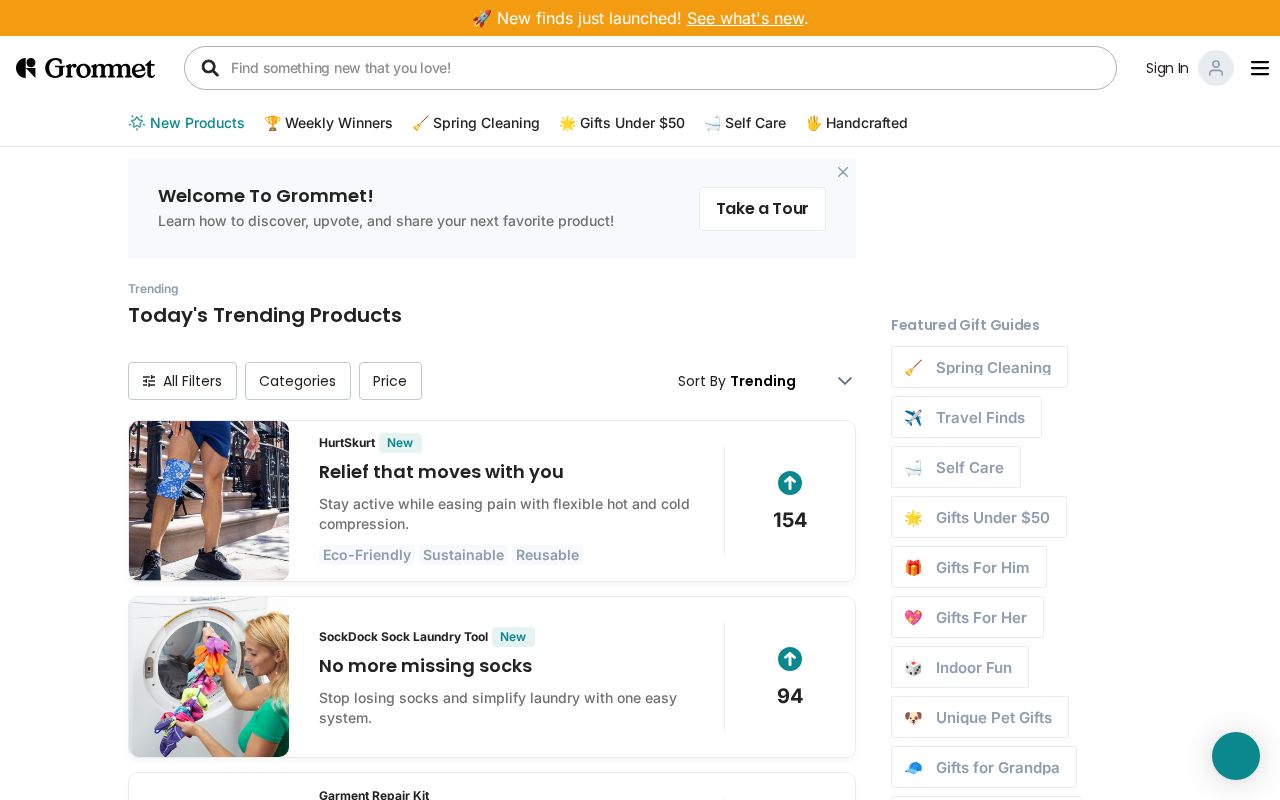Click the user profile avatar icon
Image resolution: width=1280 pixels, height=800 pixels.
click(x=1216, y=68)
